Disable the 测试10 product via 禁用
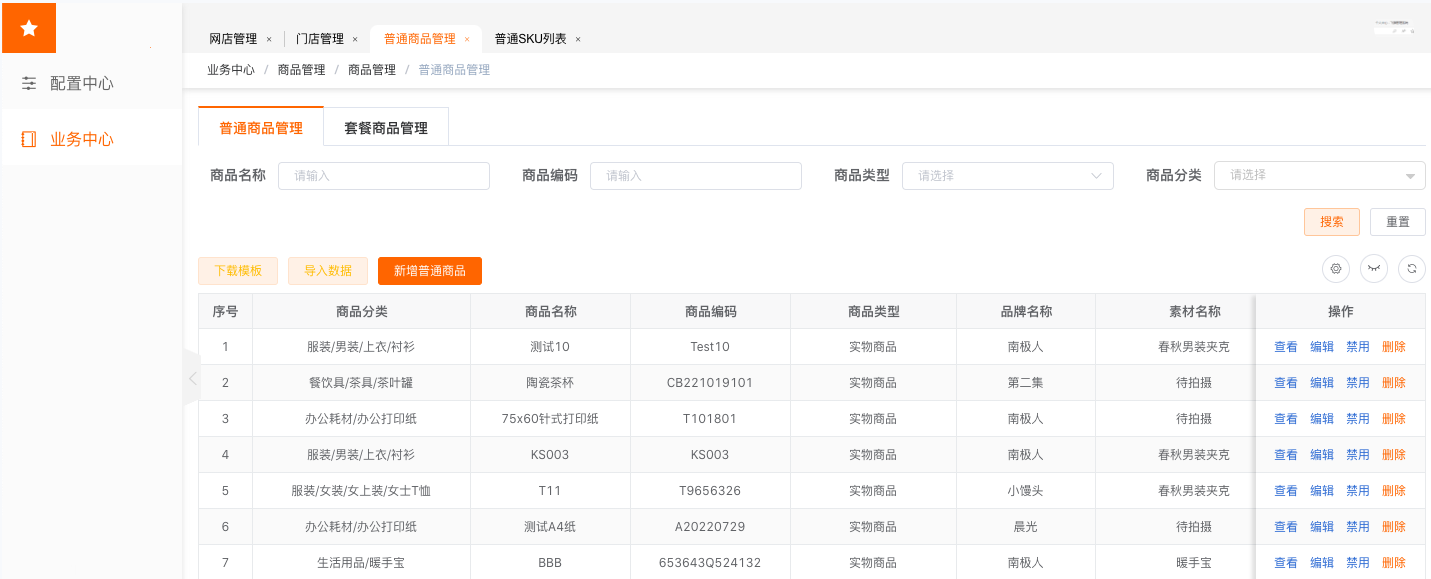This screenshot has height=579, width=1431. [x=1357, y=347]
